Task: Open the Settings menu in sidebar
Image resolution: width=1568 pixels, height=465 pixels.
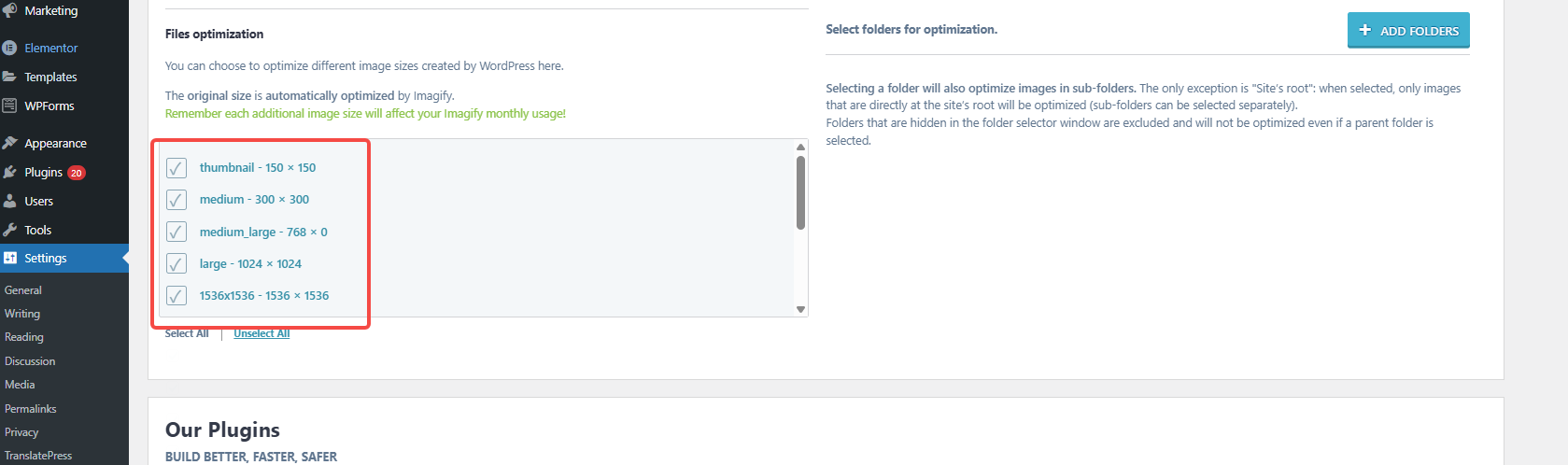Action: coord(46,259)
